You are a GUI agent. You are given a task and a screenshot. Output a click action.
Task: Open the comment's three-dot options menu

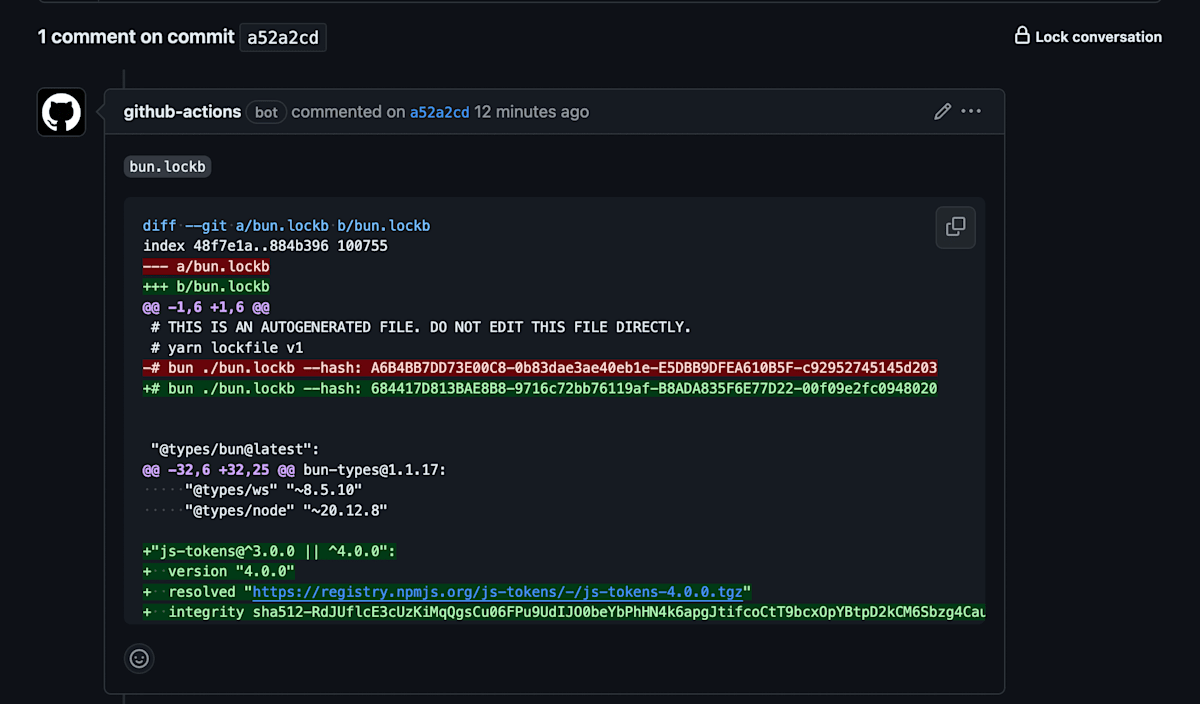click(971, 112)
